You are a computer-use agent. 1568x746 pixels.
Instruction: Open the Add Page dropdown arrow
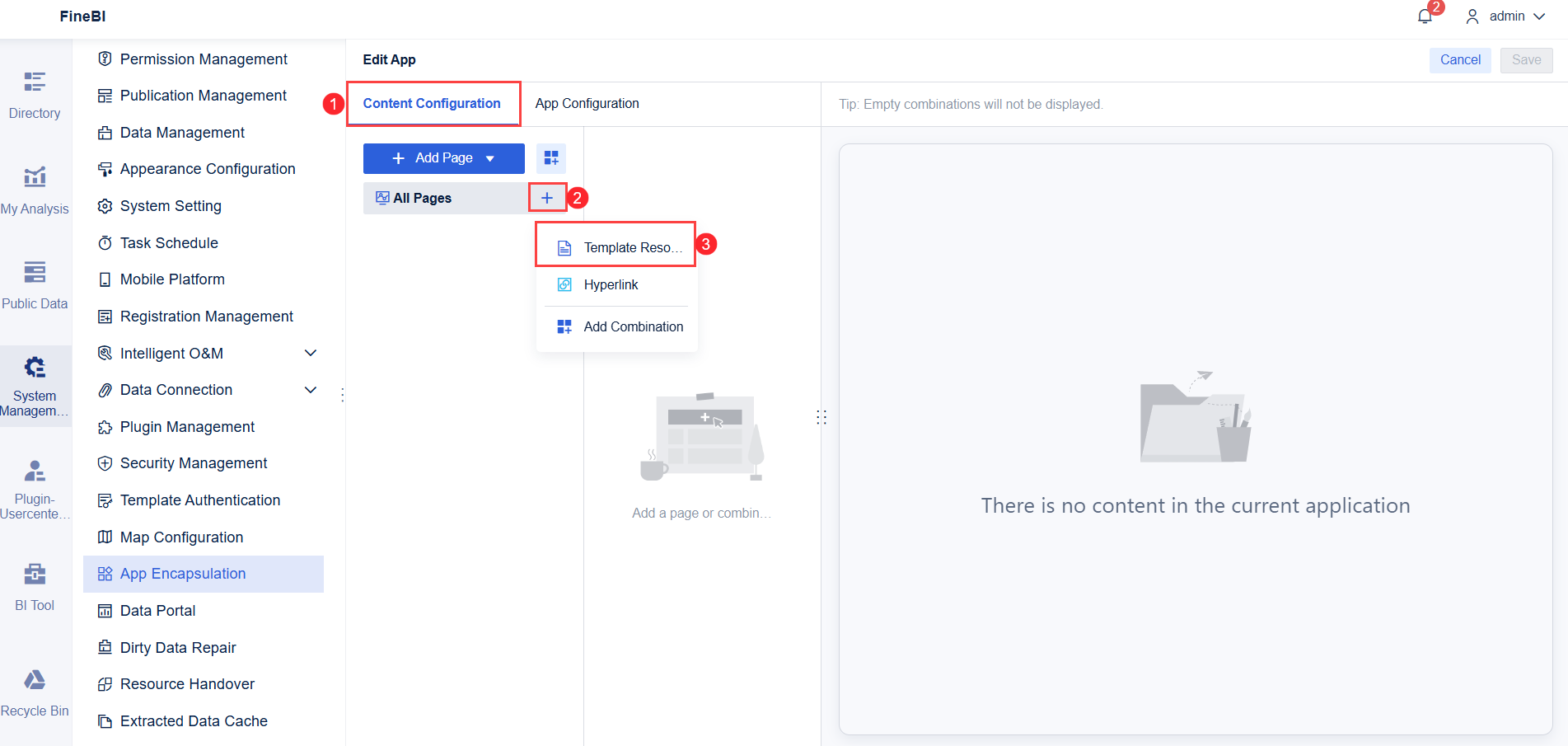490,158
